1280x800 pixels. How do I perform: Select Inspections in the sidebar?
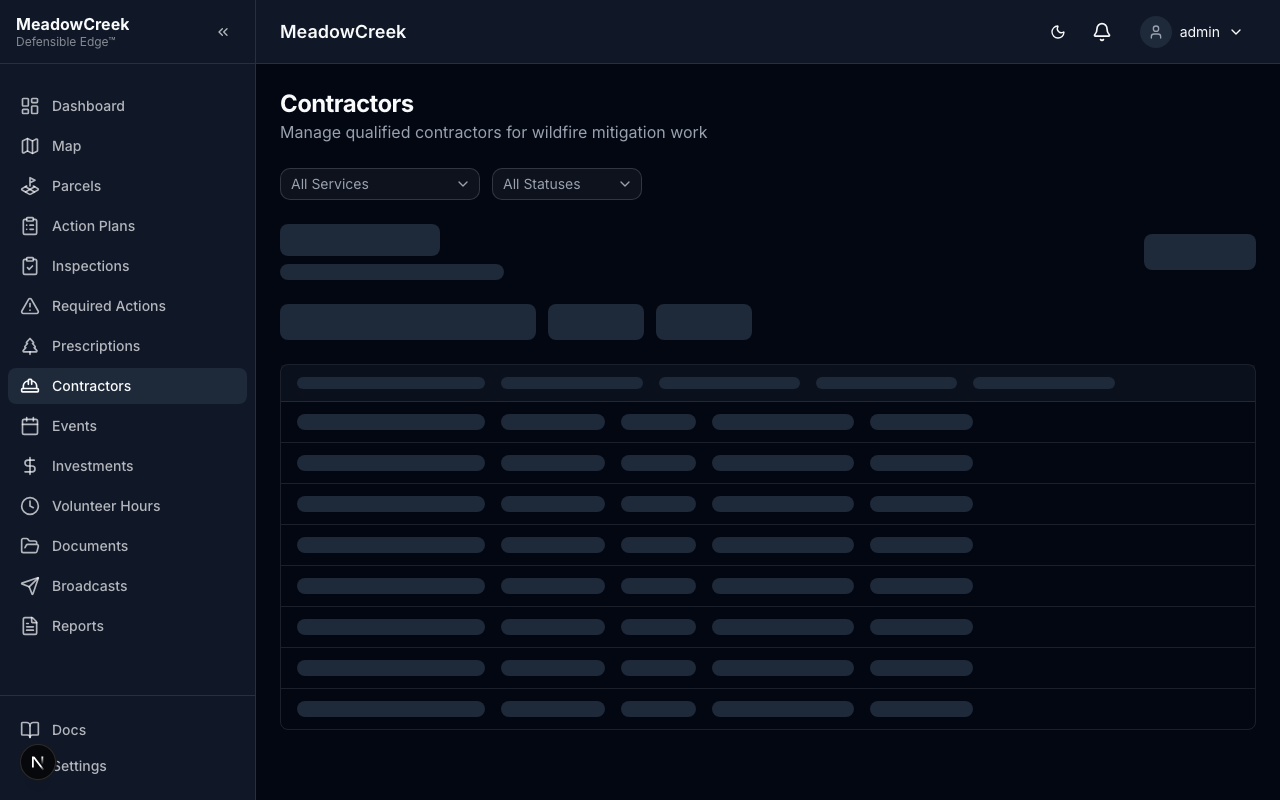(127, 266)
